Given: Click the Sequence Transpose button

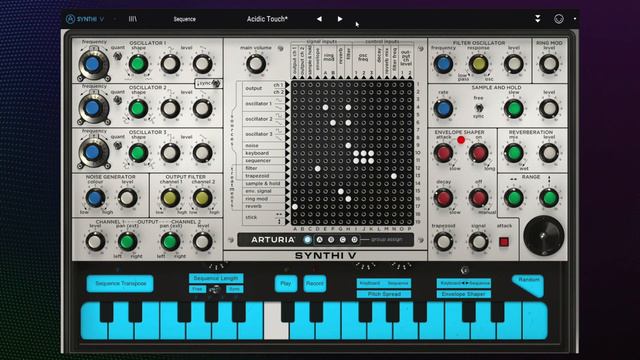Looking at the screenshot, I should (120, 283).
